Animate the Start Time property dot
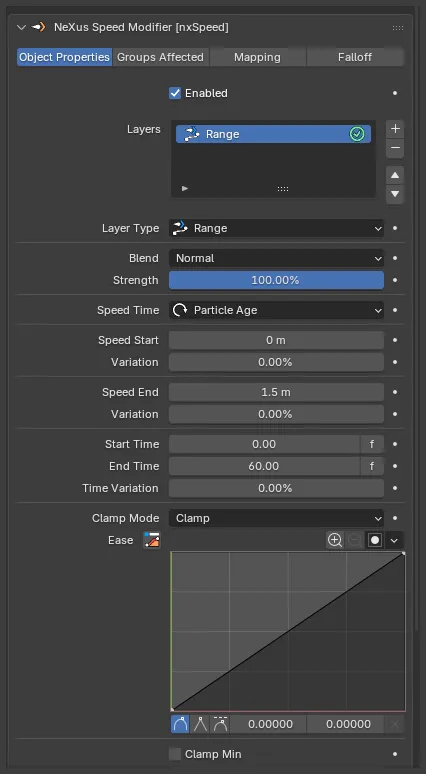Image resolution: width=426 pixels, height=774 pixels. [x=395, y=444]
